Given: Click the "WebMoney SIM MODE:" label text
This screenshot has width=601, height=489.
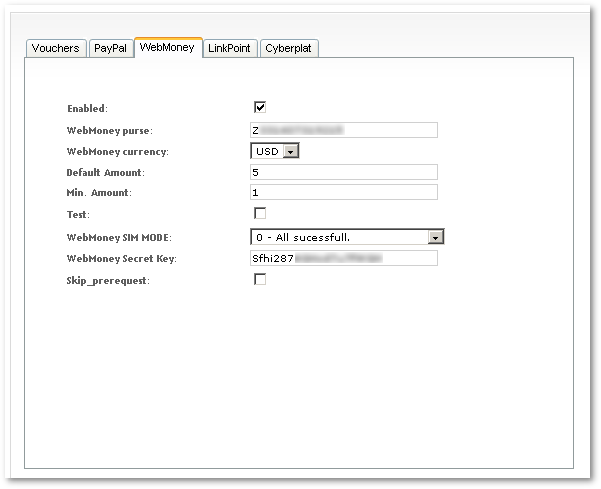Looking at the screenshot, I should click(119, 237).
